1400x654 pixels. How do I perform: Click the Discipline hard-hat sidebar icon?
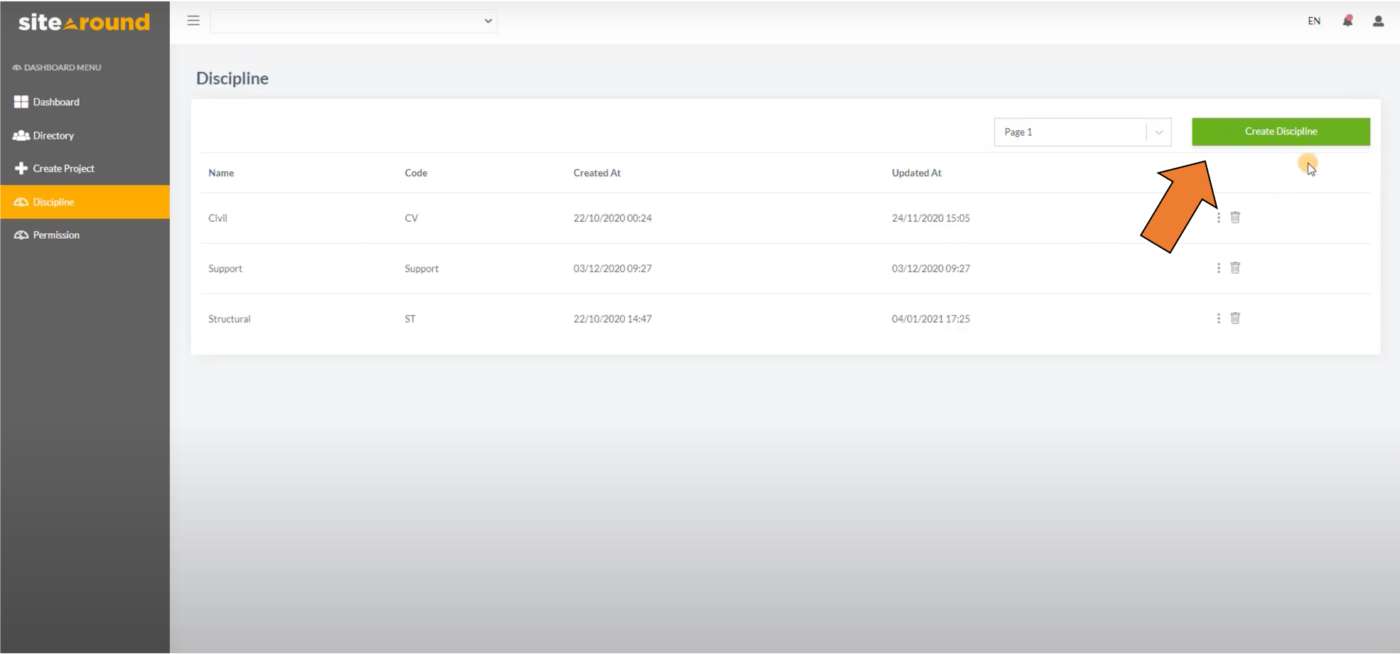(x=20, y=201)
